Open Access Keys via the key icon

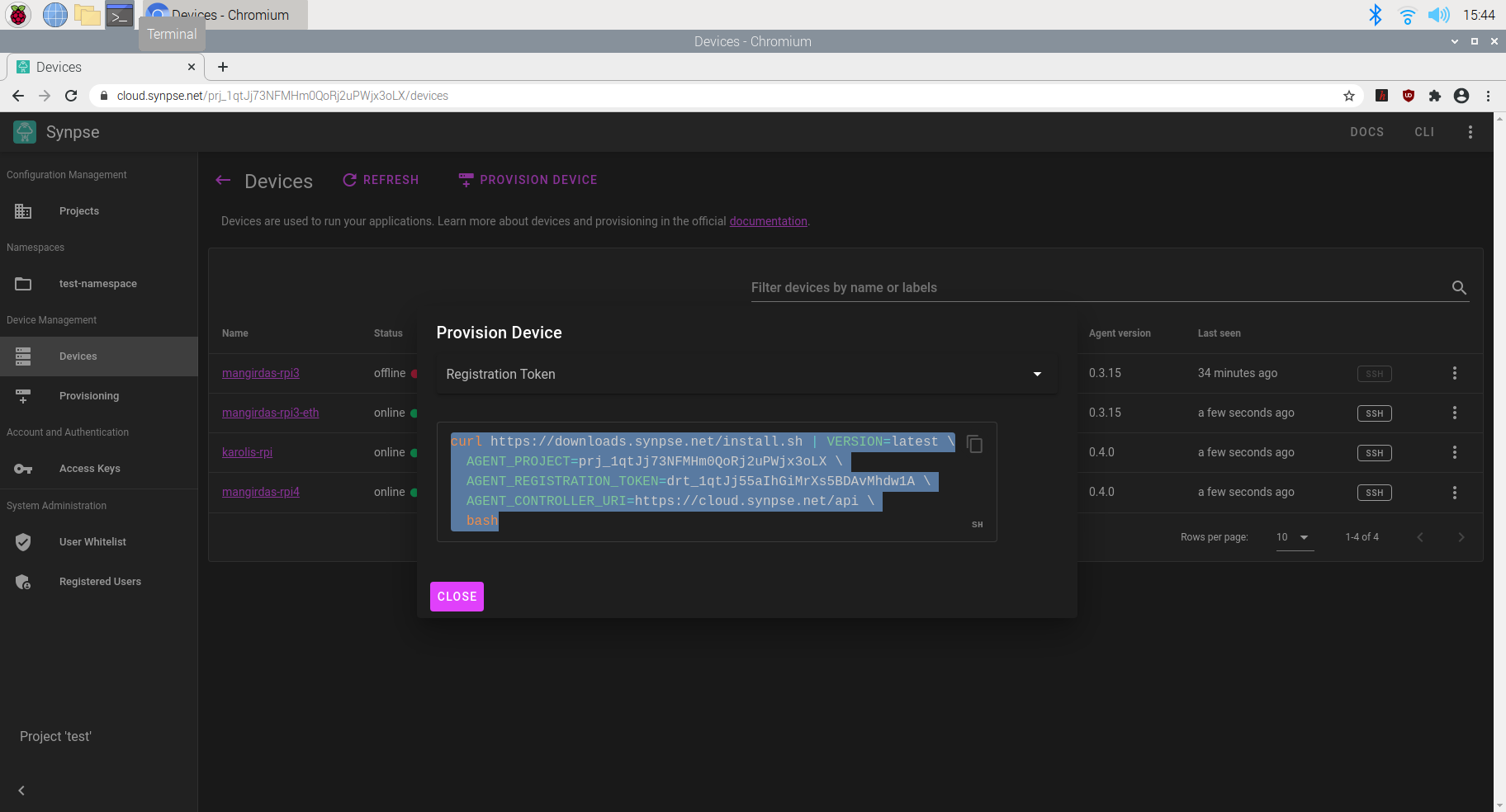(22, 468)
